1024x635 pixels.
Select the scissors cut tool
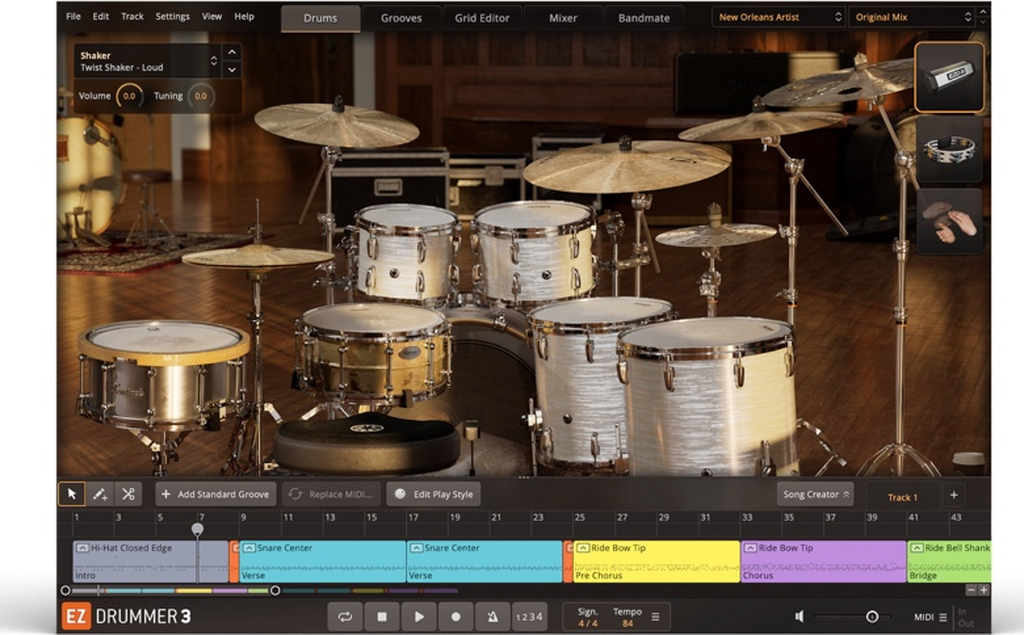click(128, 494)
